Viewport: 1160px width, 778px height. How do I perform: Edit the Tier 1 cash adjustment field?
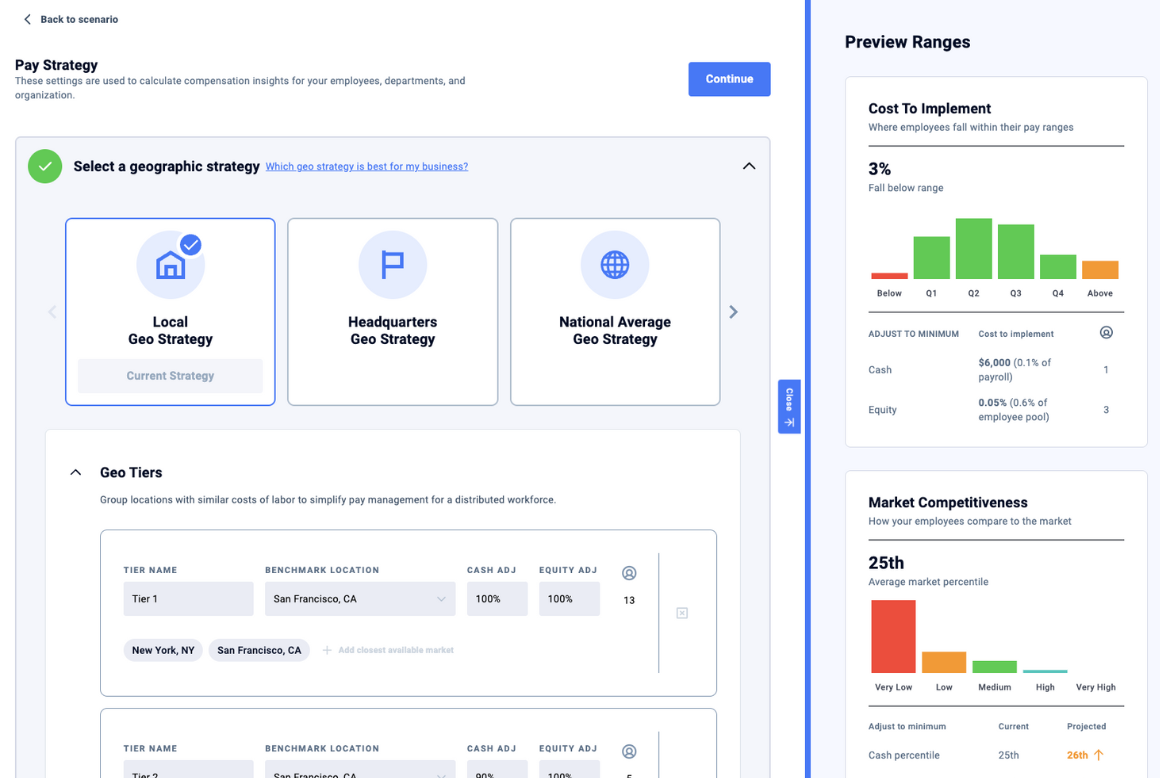click(497, 599)
